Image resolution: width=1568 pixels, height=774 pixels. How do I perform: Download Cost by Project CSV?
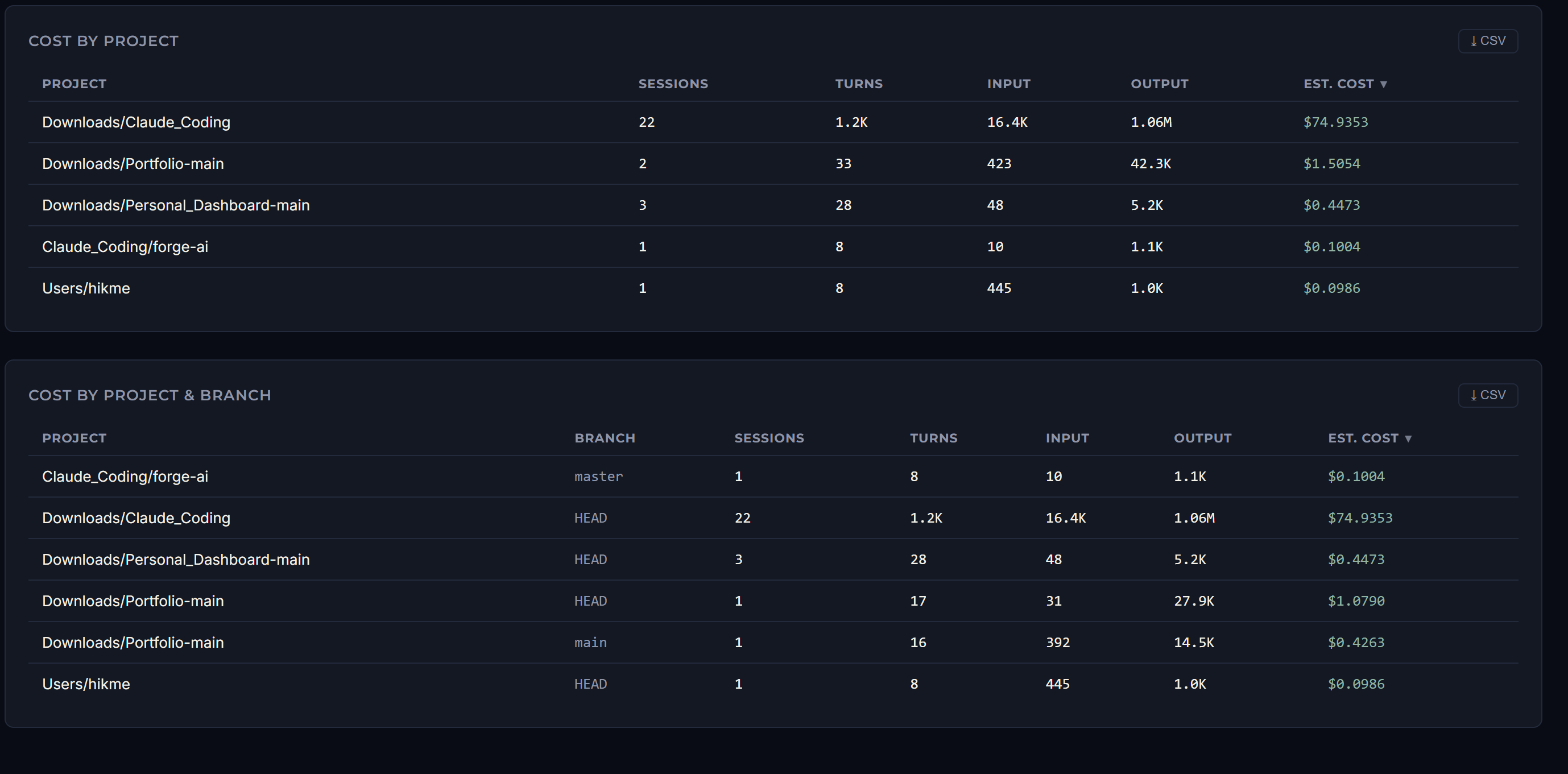[x=1488, y=41]
